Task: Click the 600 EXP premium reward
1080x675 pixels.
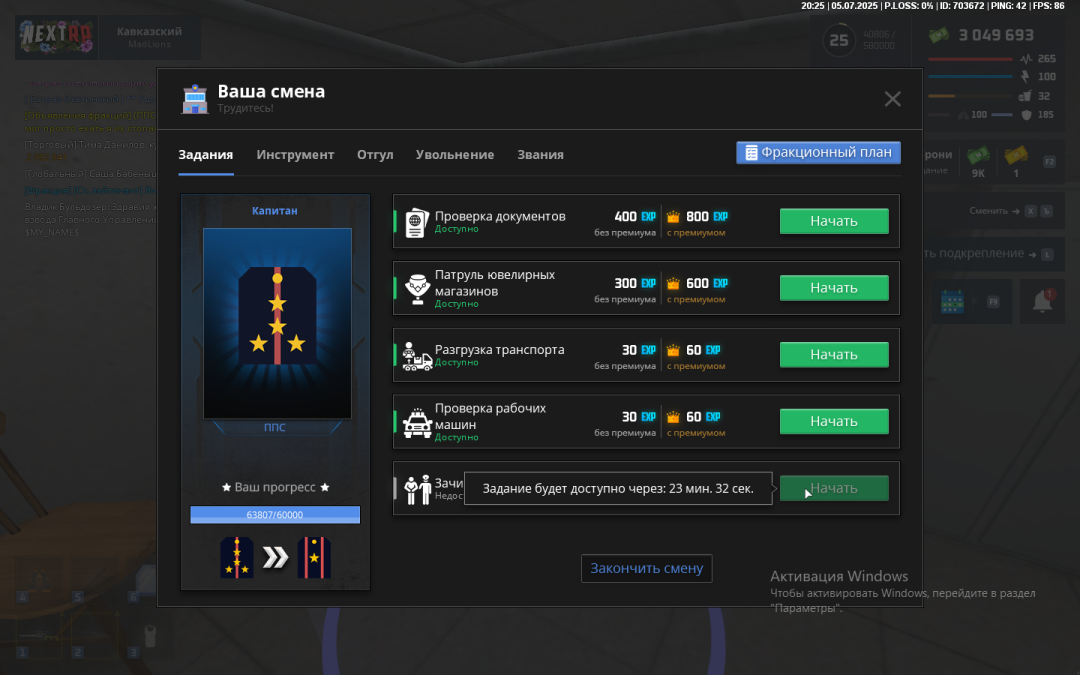Action: 707,283
